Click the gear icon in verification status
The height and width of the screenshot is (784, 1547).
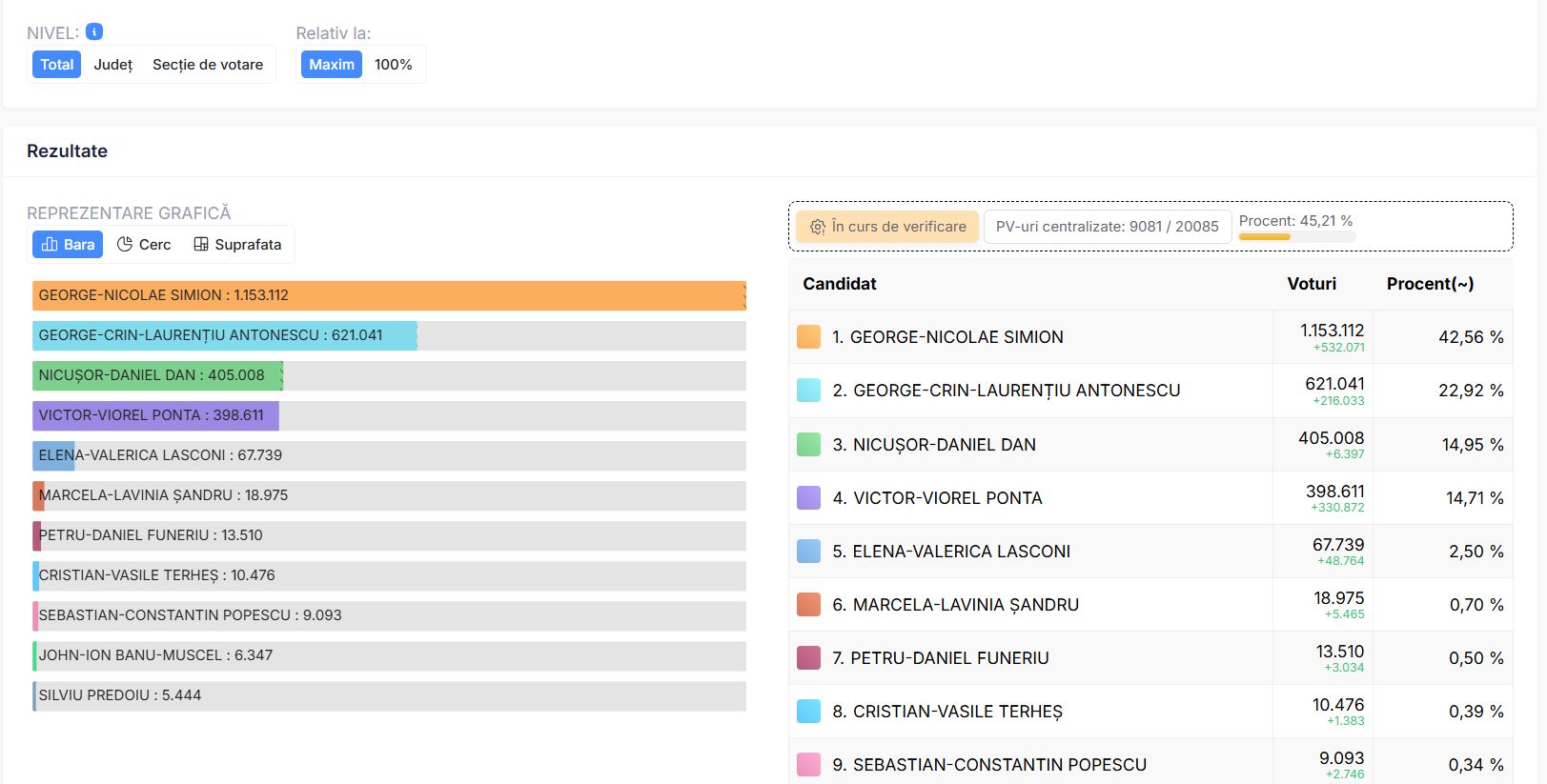coord(817,227)
